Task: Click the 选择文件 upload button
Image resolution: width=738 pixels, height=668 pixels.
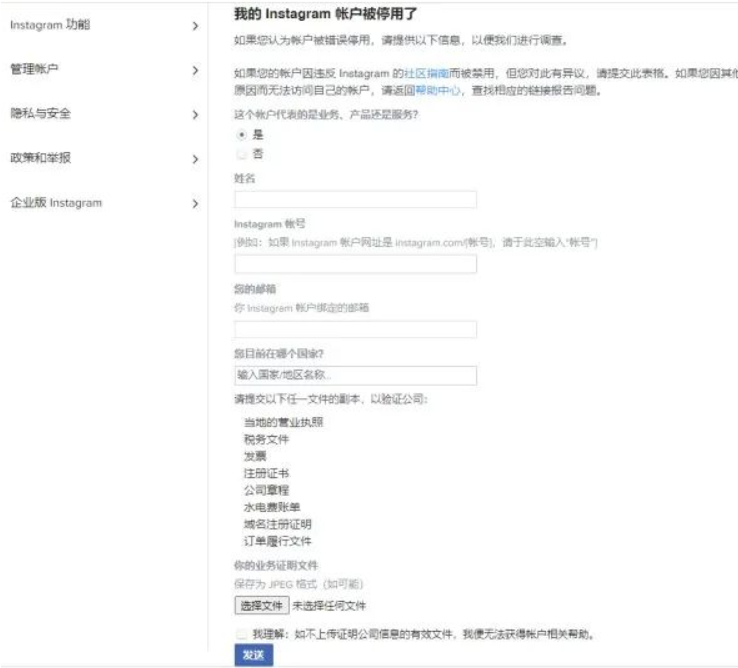Action: (x=262, y=605)
